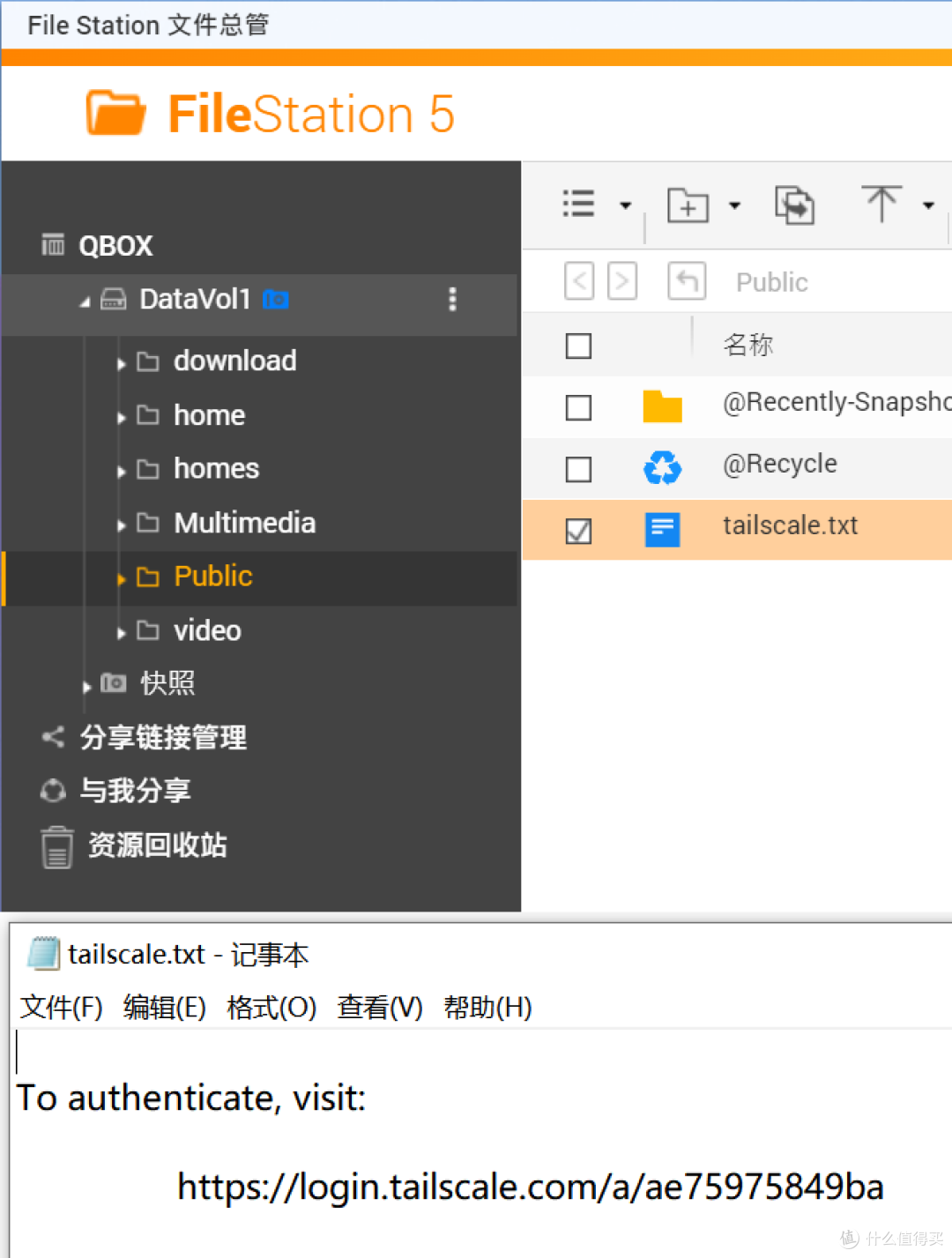
Task: Click the 与我分享 shared-with-me icon
Action: 53,791
